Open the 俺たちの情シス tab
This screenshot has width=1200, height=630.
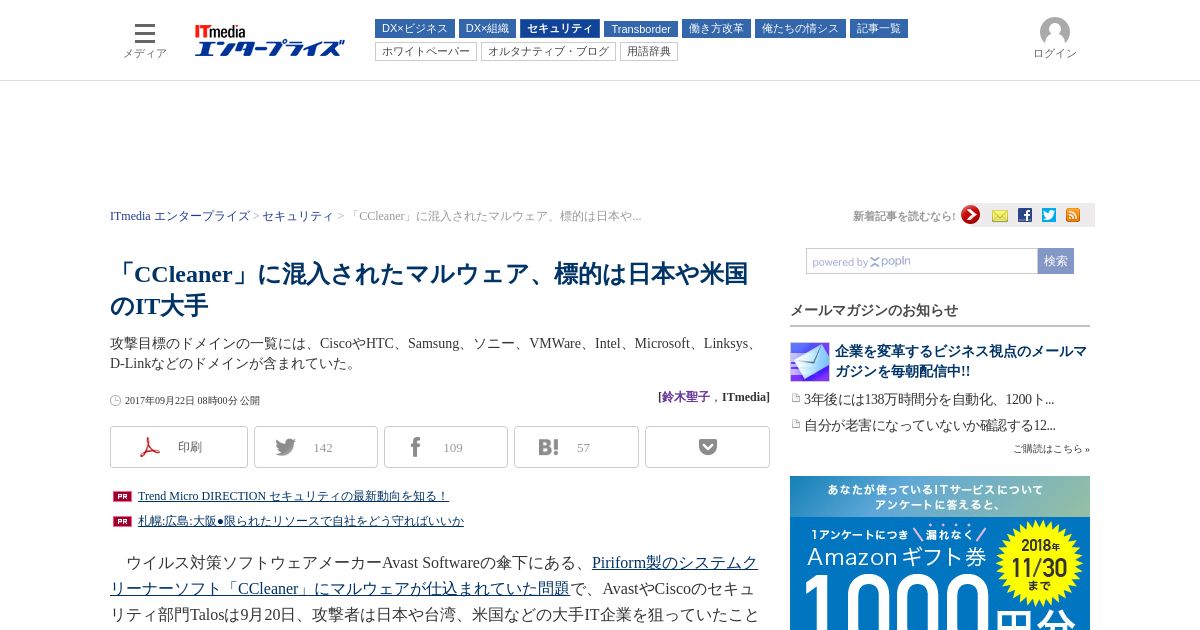point(800,29)
